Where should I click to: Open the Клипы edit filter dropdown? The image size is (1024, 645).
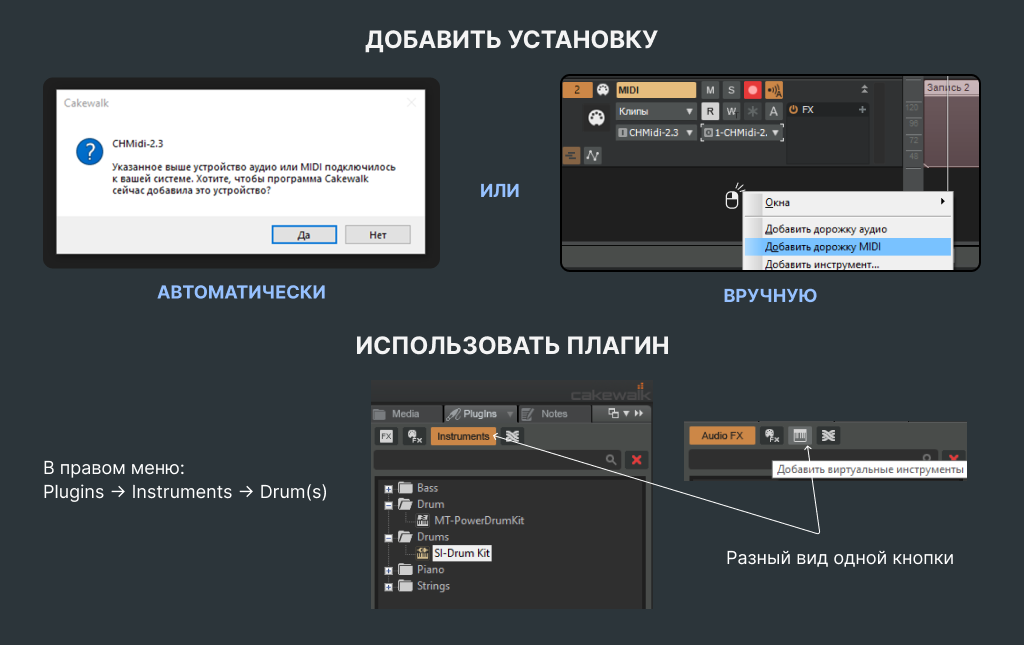pos(656,111)
